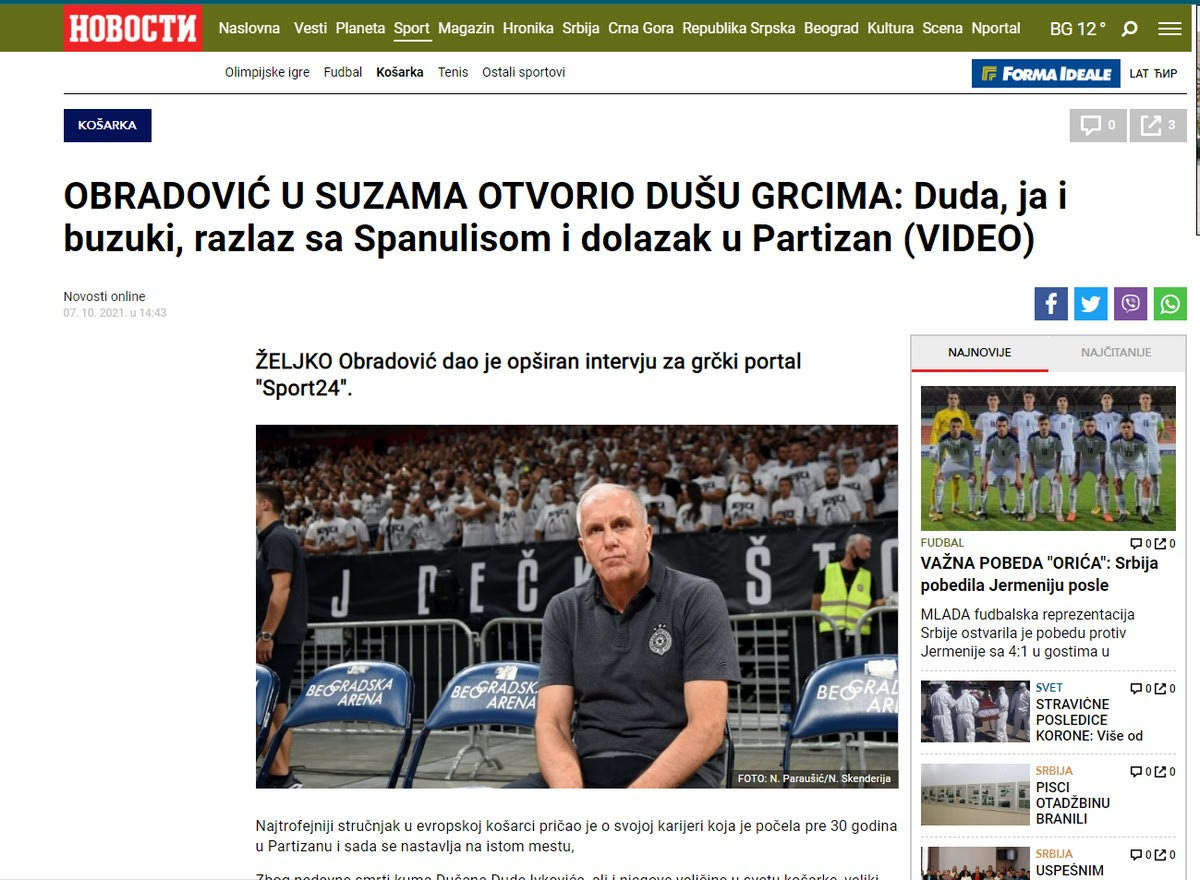The image size is (1200, 880).
Task: Open the Serbia football team thumbnail
Action: (1048, 458)
